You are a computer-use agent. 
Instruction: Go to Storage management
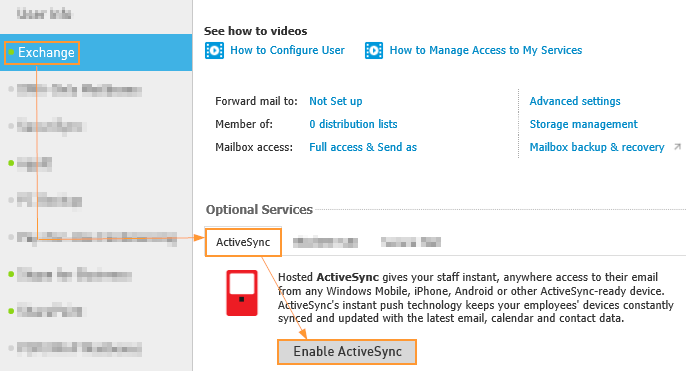[584, 124]
